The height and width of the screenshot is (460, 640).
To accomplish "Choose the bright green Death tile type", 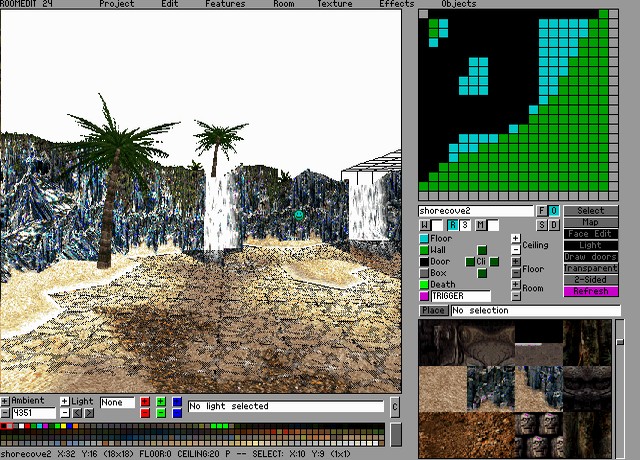I will pyautogui.click(x=424, y=285).
